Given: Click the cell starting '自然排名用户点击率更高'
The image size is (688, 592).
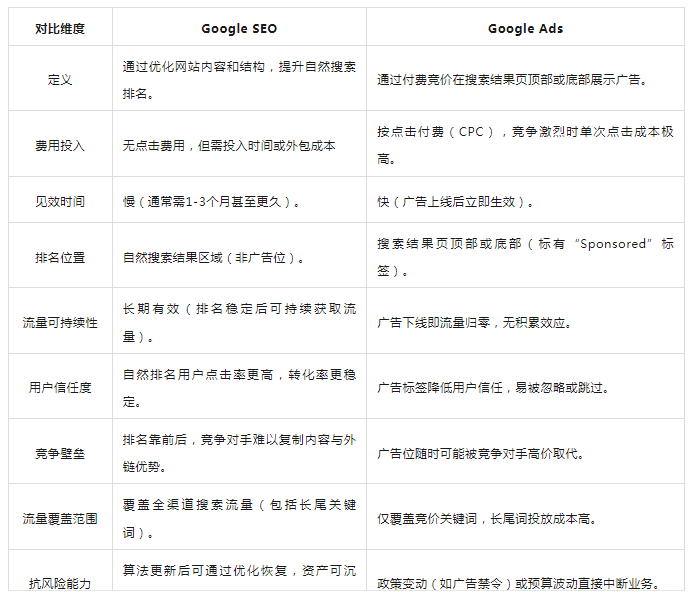Looking at the screenshot, I should click(239, 386).
